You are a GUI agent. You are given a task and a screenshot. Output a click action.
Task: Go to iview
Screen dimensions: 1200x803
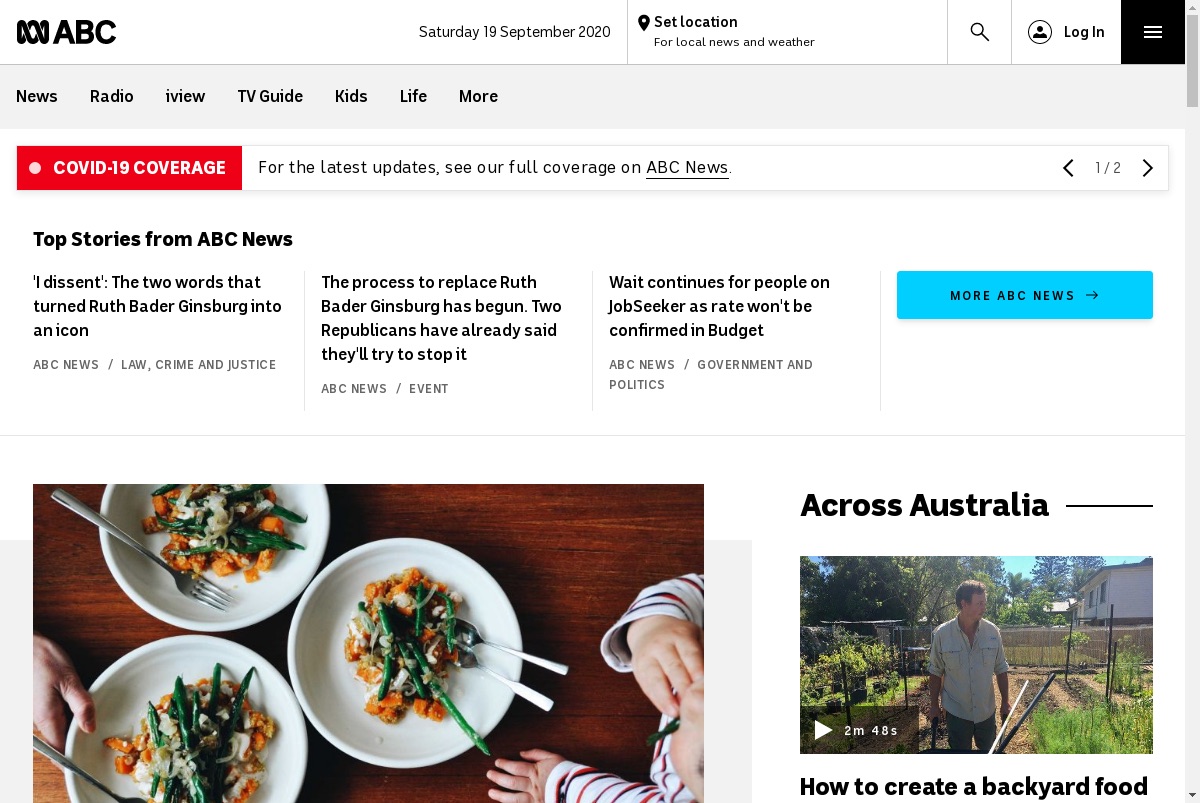click(x=185, y=96)
